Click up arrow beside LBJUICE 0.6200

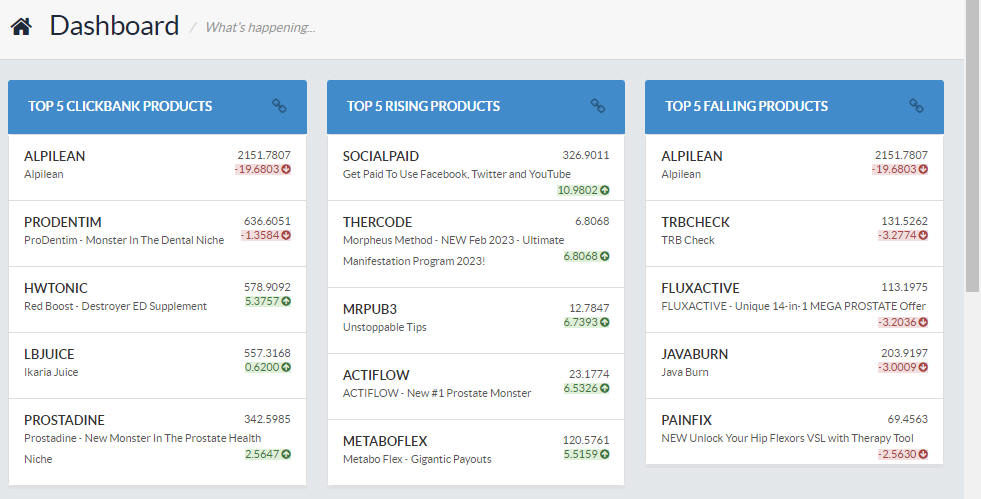pos(286,367)
